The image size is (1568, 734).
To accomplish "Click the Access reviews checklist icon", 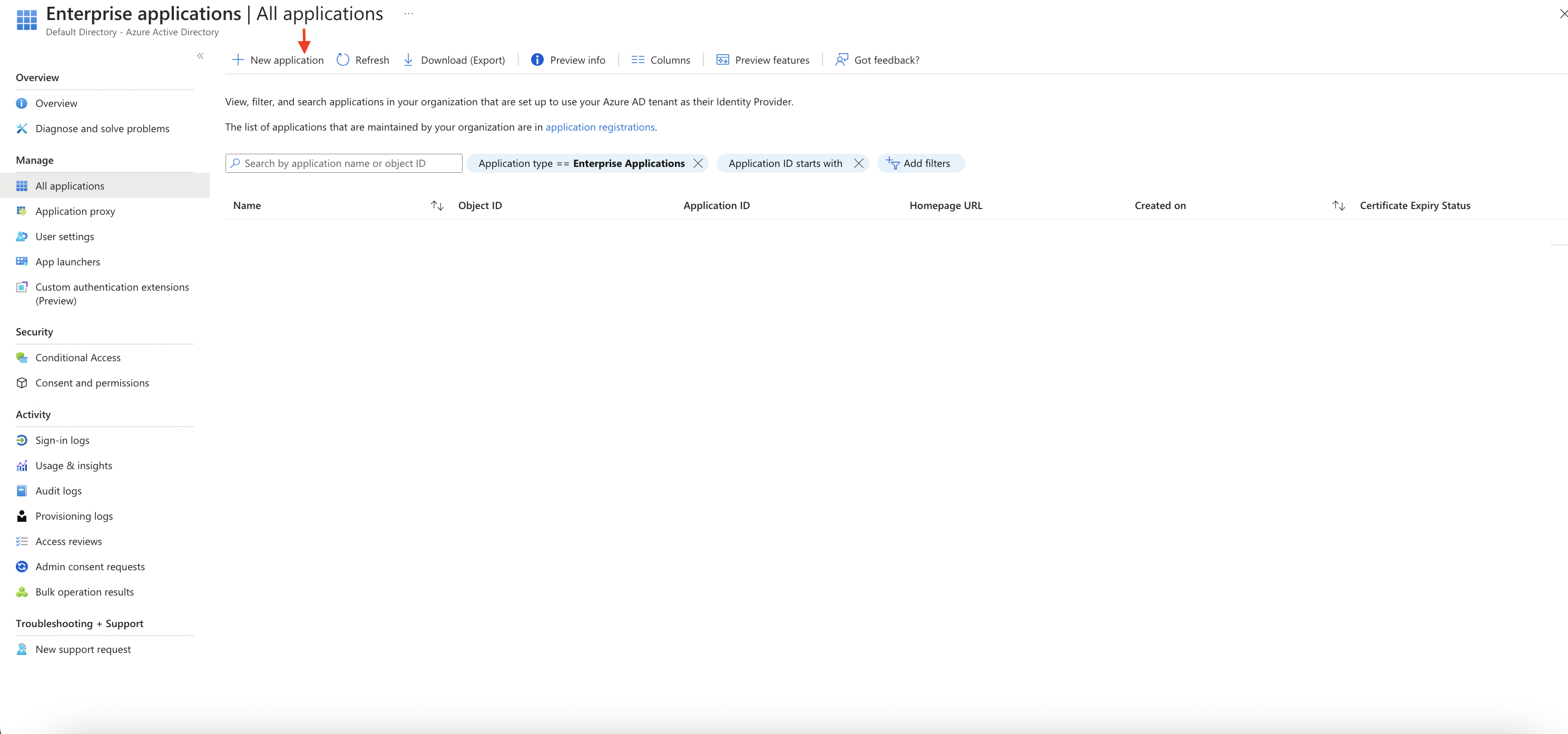I will click(22, 541).
